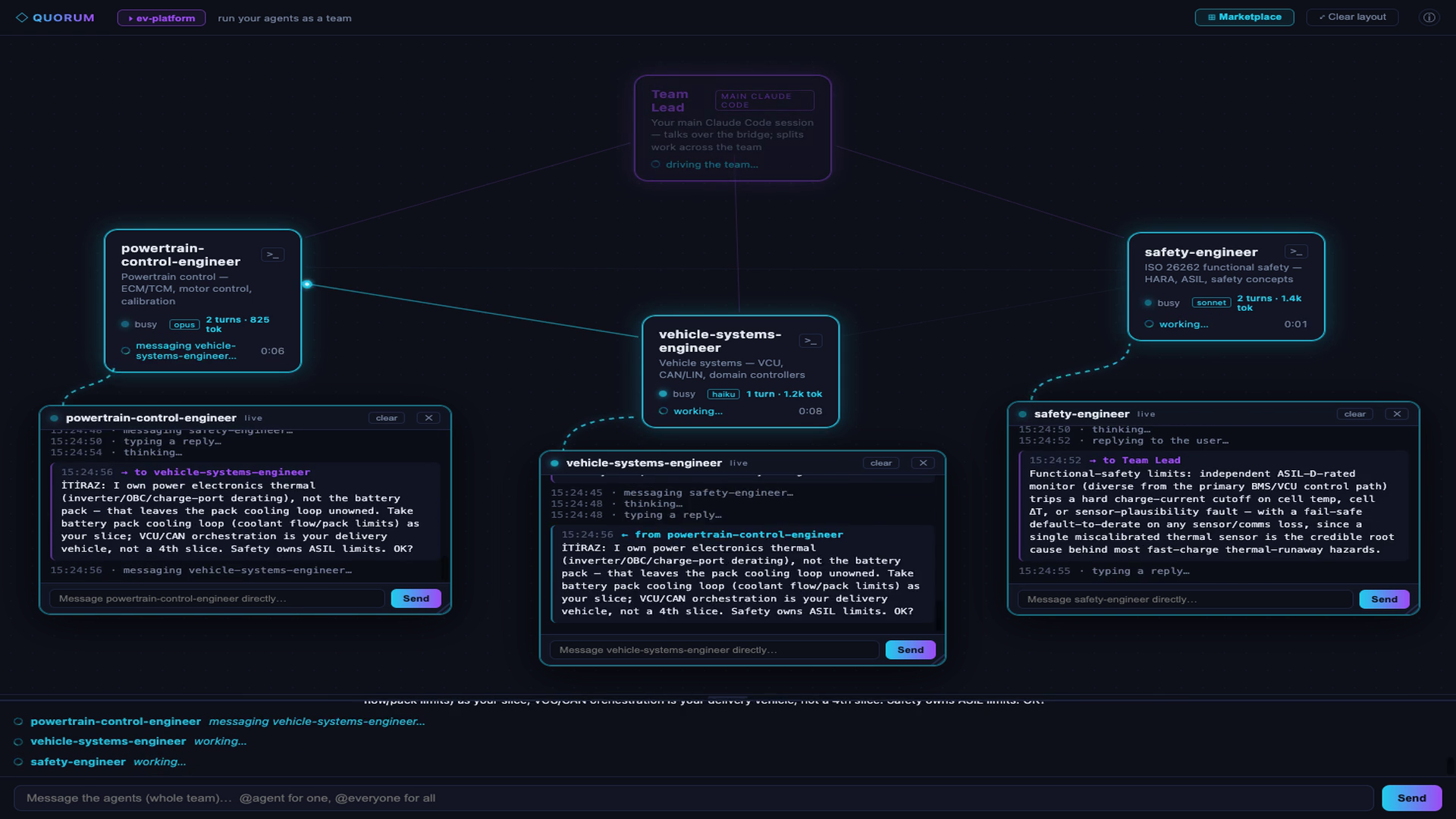Viewport: 1456px width, 819px height.
Task: Open the info icon in top bar
Action: (x=1429, y=17)
